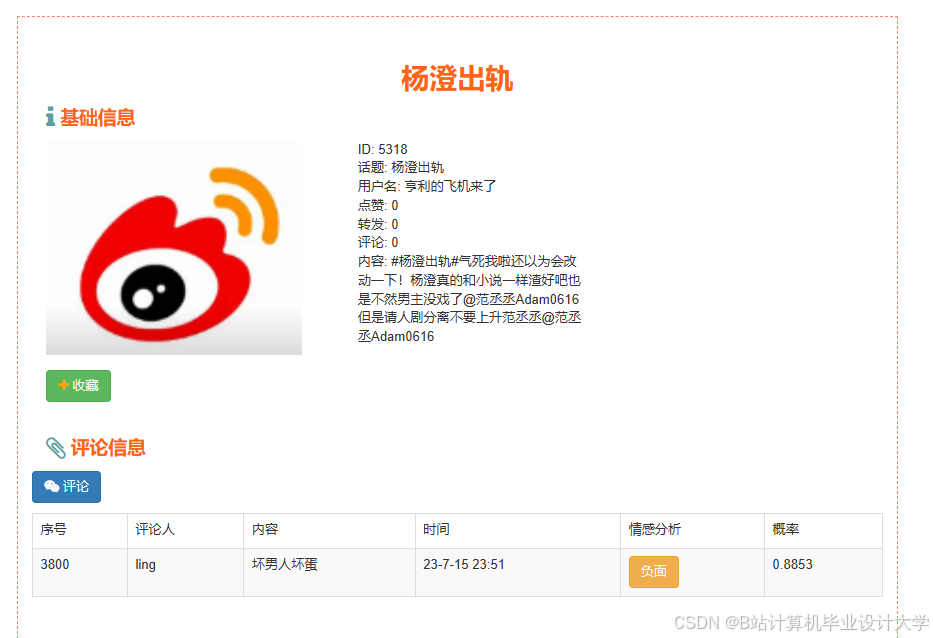Click the 转发: 0 line

click(378, 224)
